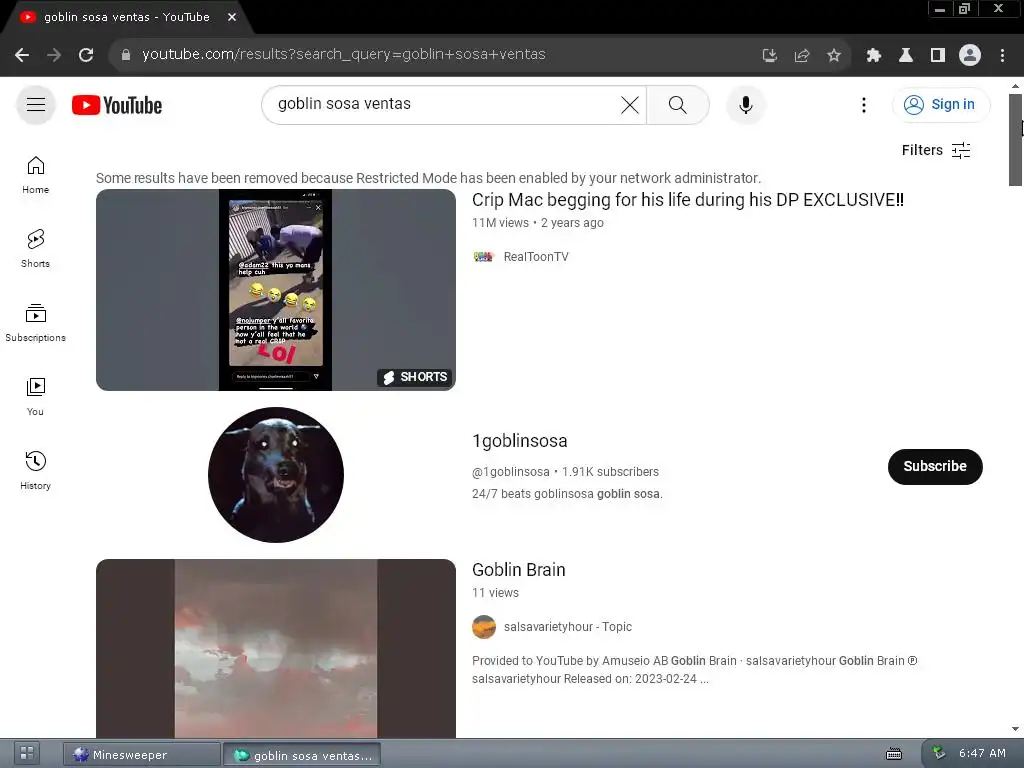Open Chrome Labs flask icon
1024x768 pixels.
[906, 55]
